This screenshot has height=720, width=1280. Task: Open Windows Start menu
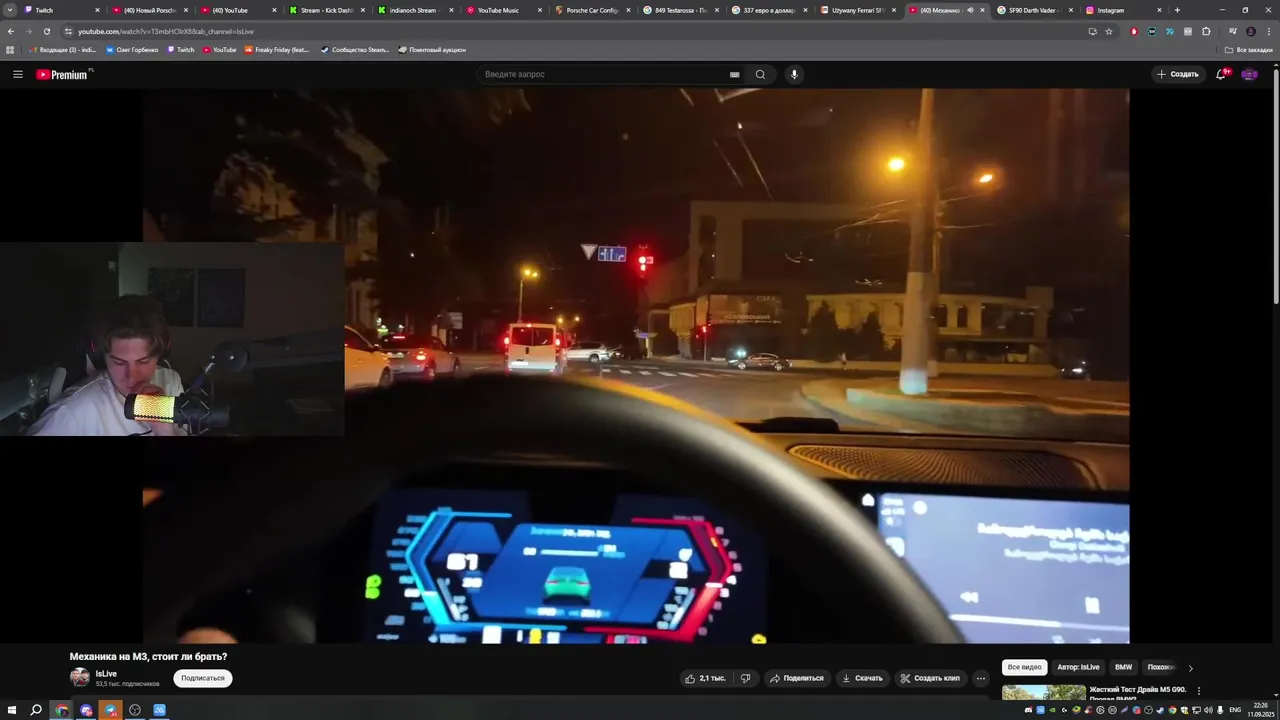click(x=12, y=710)
